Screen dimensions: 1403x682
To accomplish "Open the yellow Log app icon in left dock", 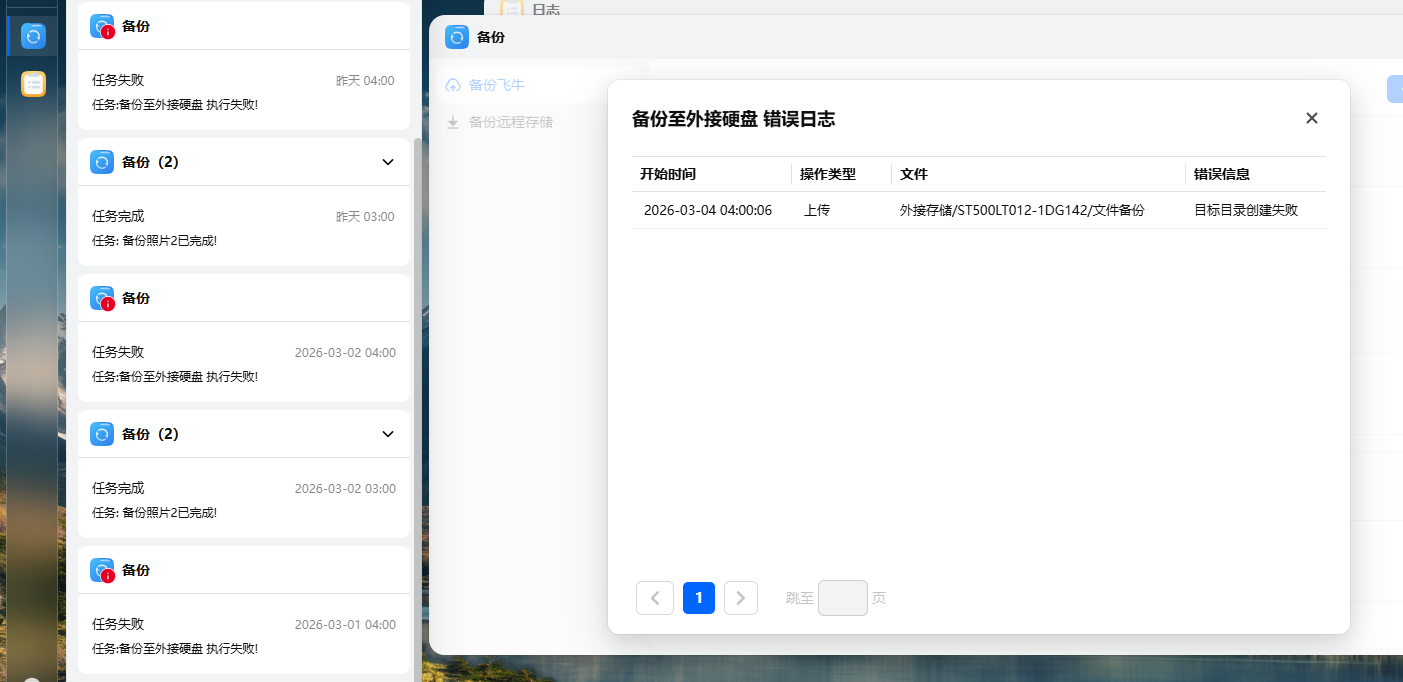I will (34, 84).
